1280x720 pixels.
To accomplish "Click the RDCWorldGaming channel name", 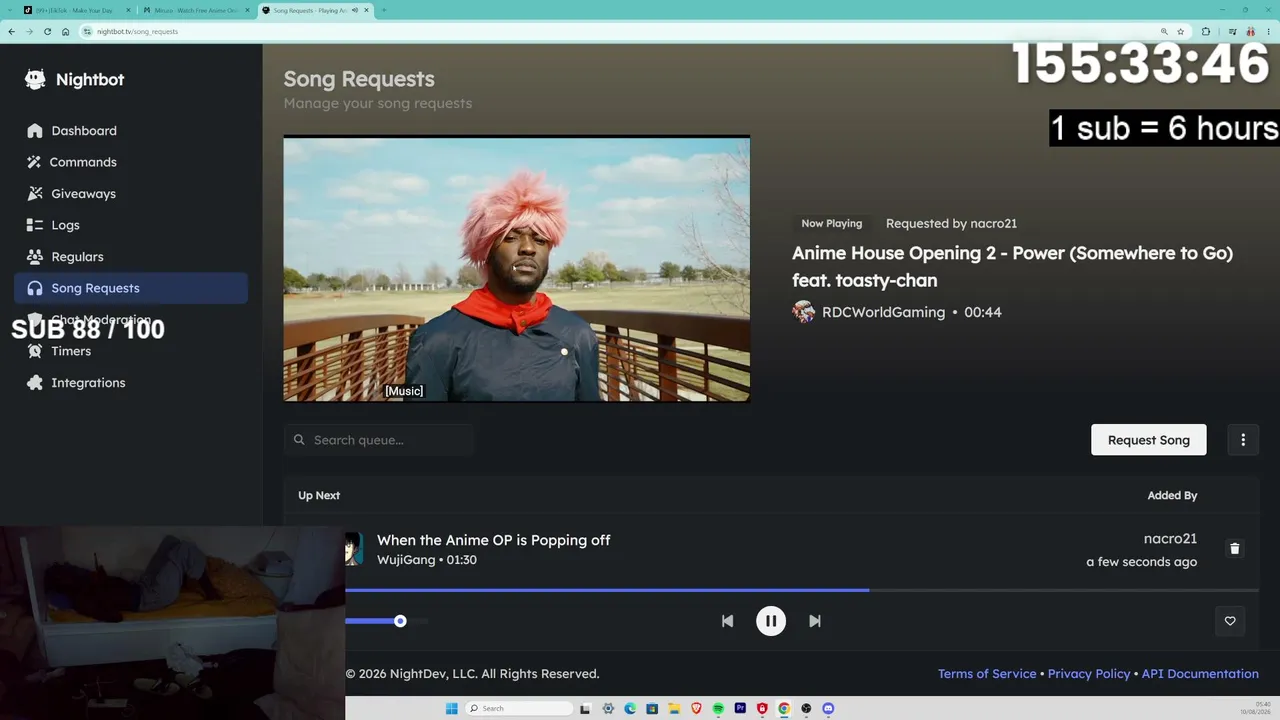I will coord(883,312).
